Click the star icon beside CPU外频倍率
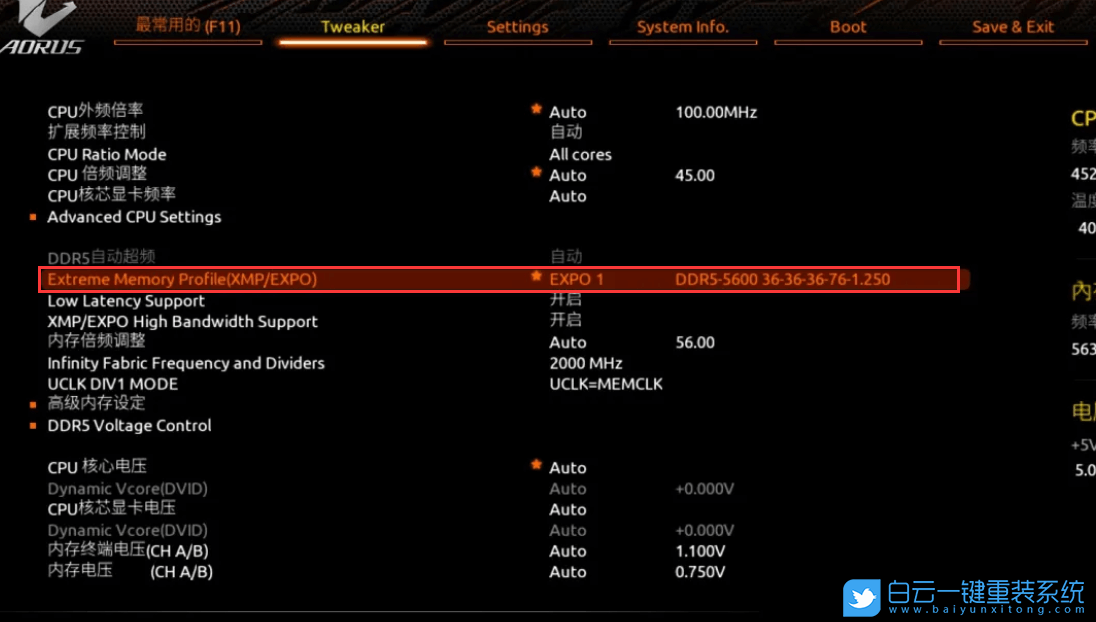Viewport: 1096px width, 622px height. click(x=537, y=109)
